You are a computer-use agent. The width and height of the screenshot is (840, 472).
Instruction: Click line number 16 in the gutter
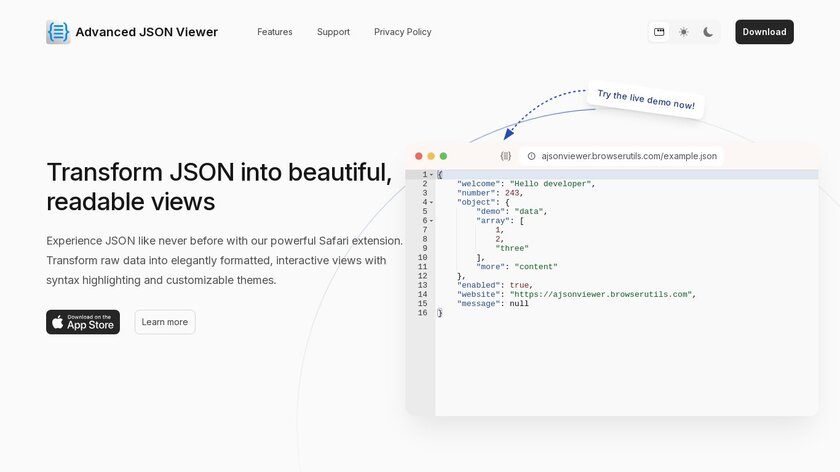tap(423, 313)
